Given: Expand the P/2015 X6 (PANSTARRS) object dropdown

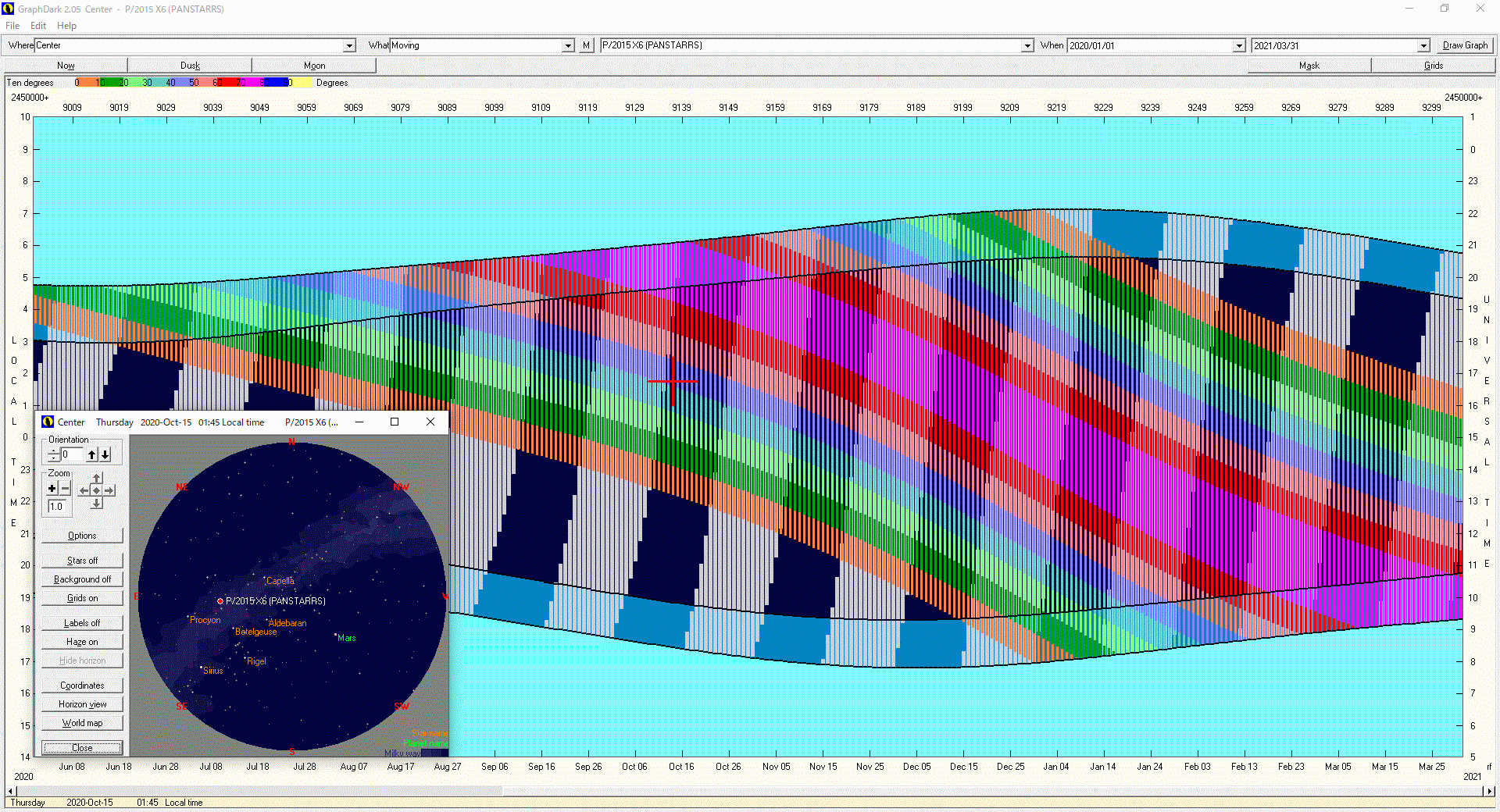Looking at the screenshot, I should click(x=1027, y=46).
